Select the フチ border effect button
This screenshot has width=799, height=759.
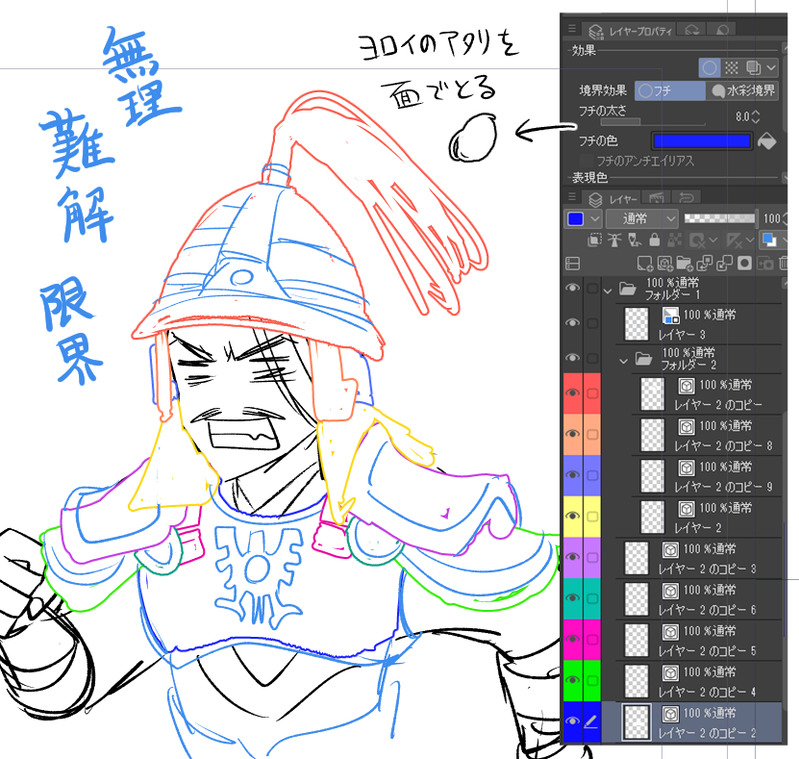click(x=670, y=91)
